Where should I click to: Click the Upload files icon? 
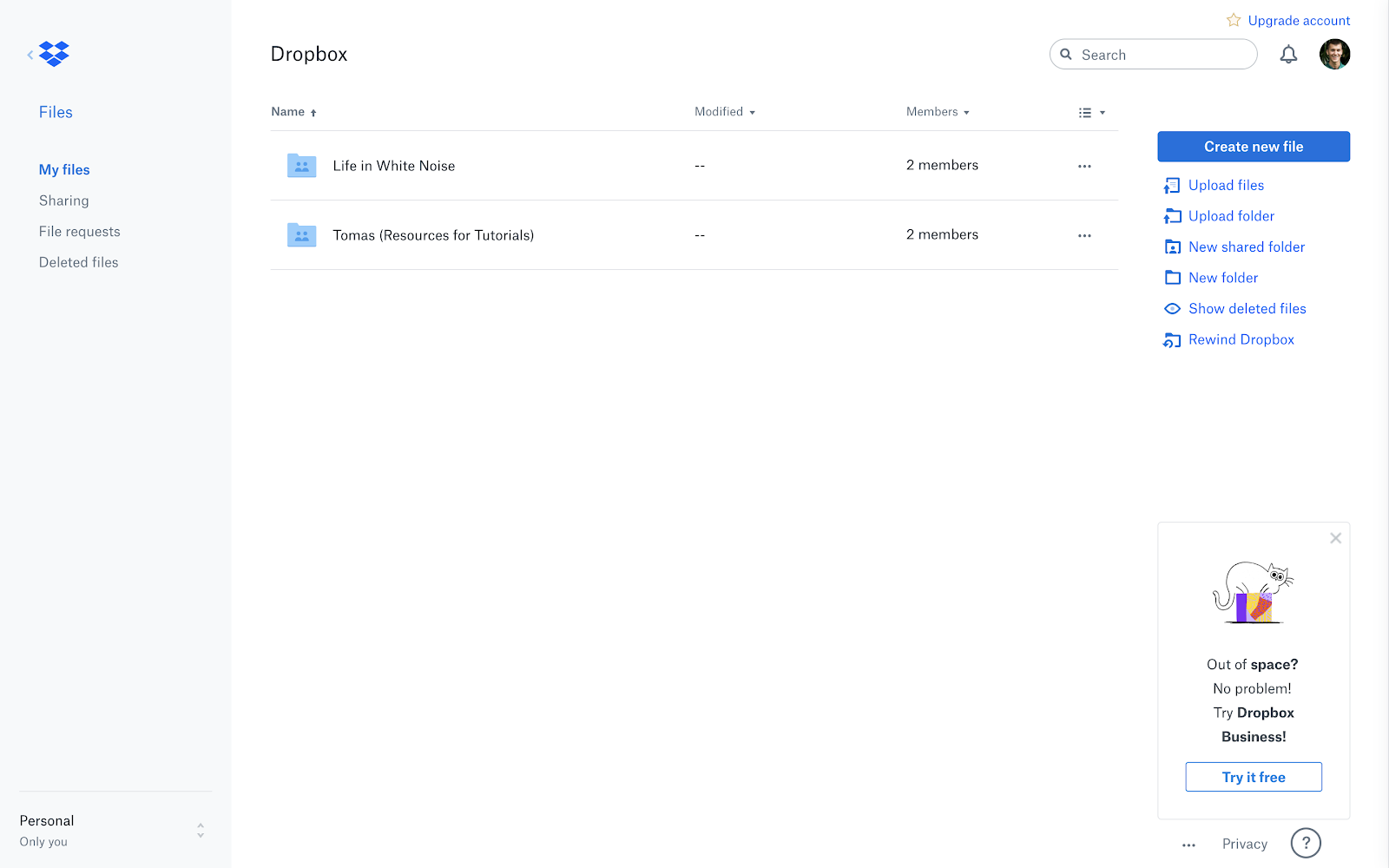tap(1172, 185)
